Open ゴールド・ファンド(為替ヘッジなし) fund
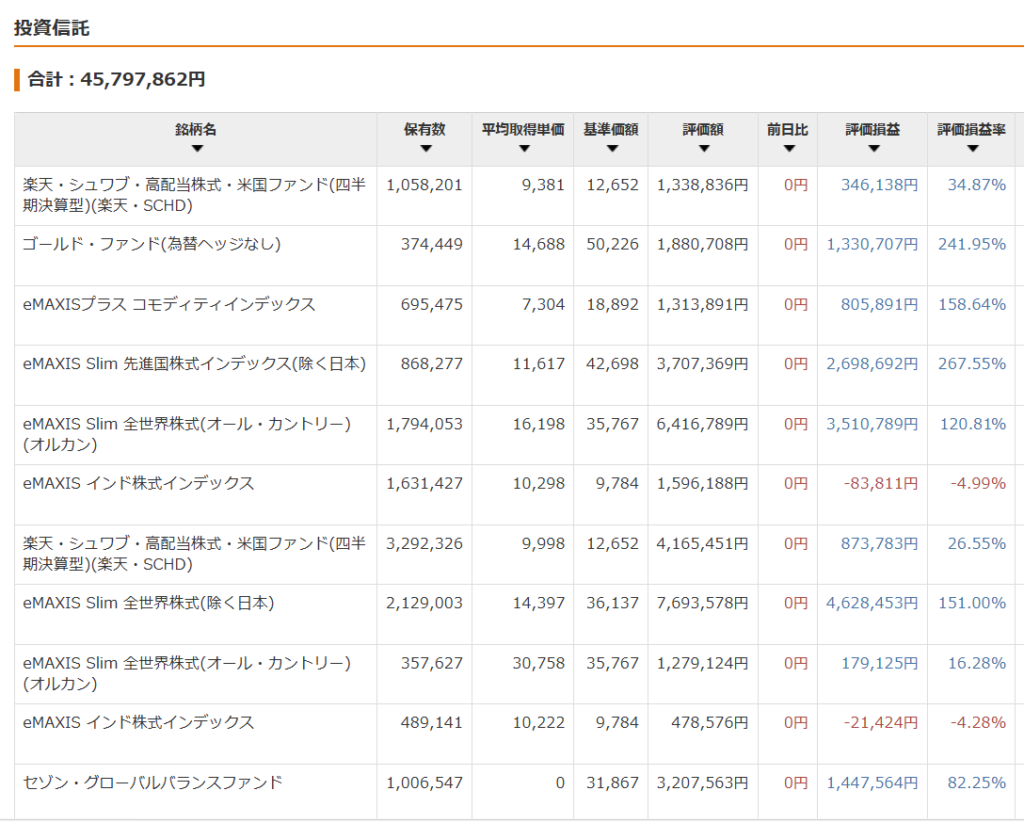The image size is (1024, 823). pos(151,245)
